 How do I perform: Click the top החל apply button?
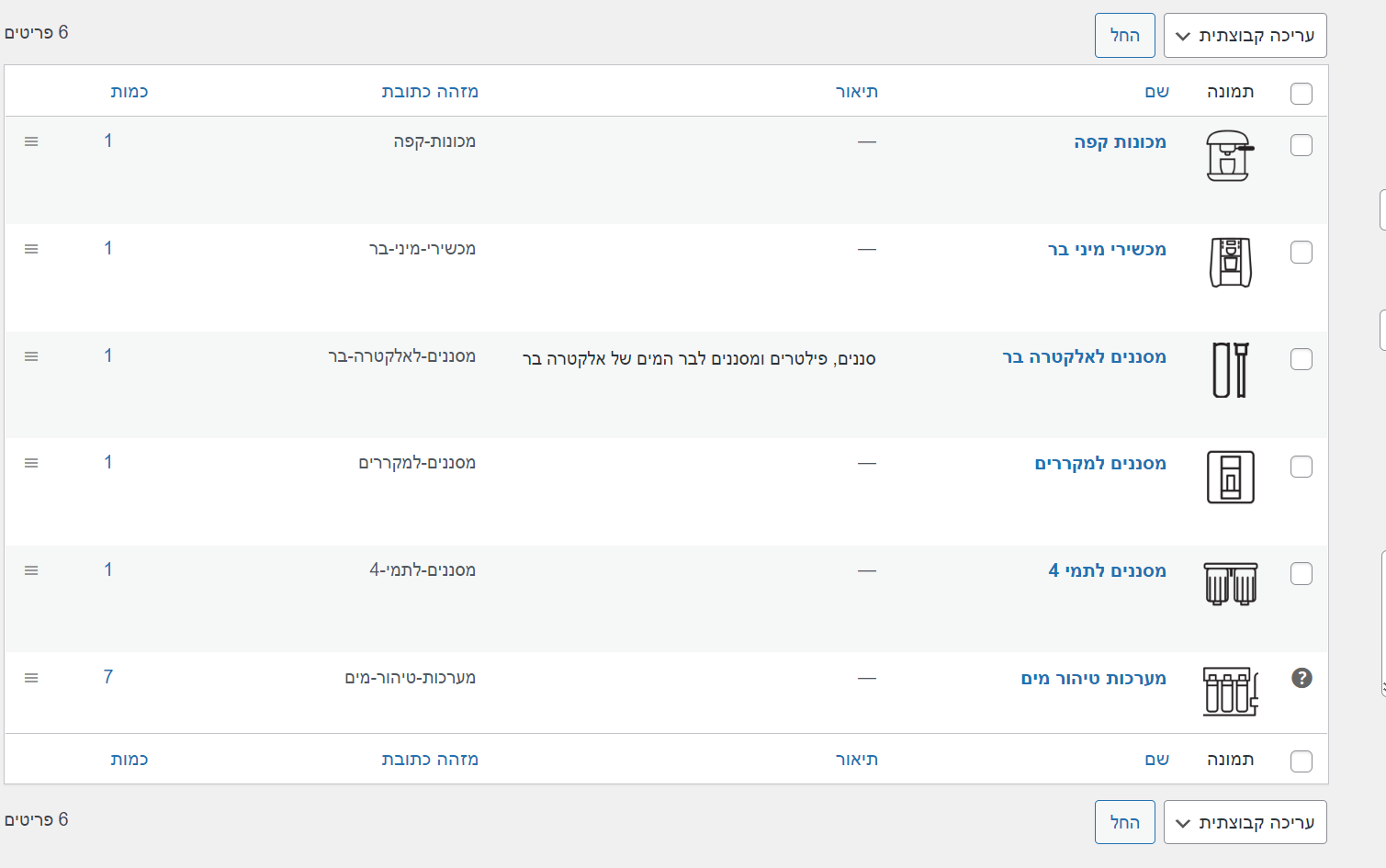[x=1124, y=36]
